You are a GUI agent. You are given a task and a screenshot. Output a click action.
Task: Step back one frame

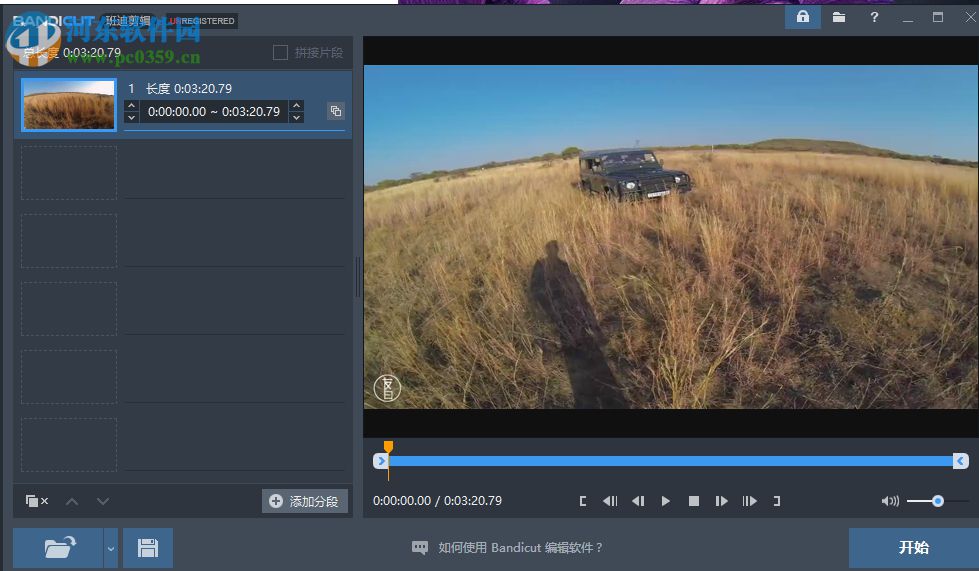coord(638,501)
